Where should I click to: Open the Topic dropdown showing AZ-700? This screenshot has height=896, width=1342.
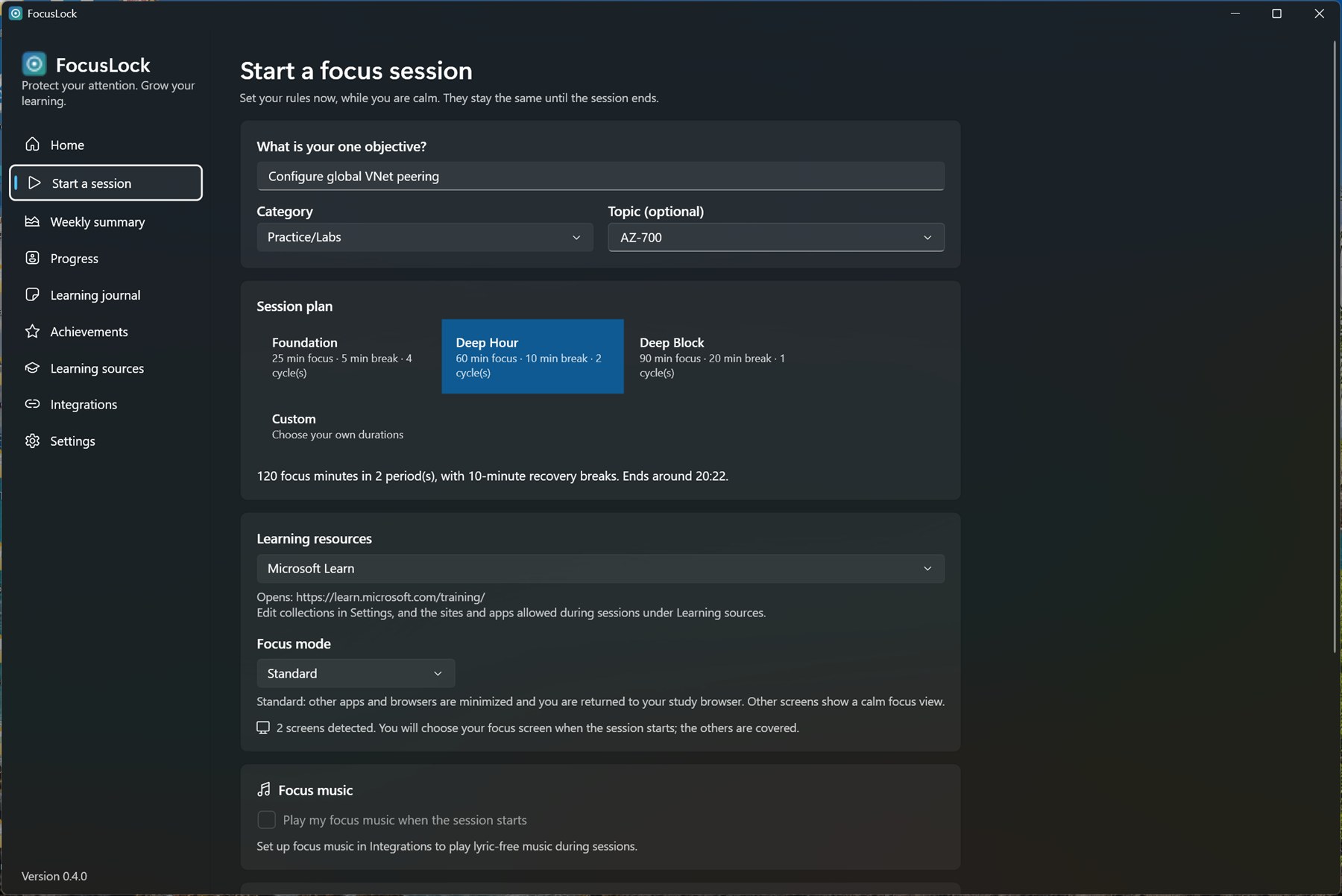776,237
